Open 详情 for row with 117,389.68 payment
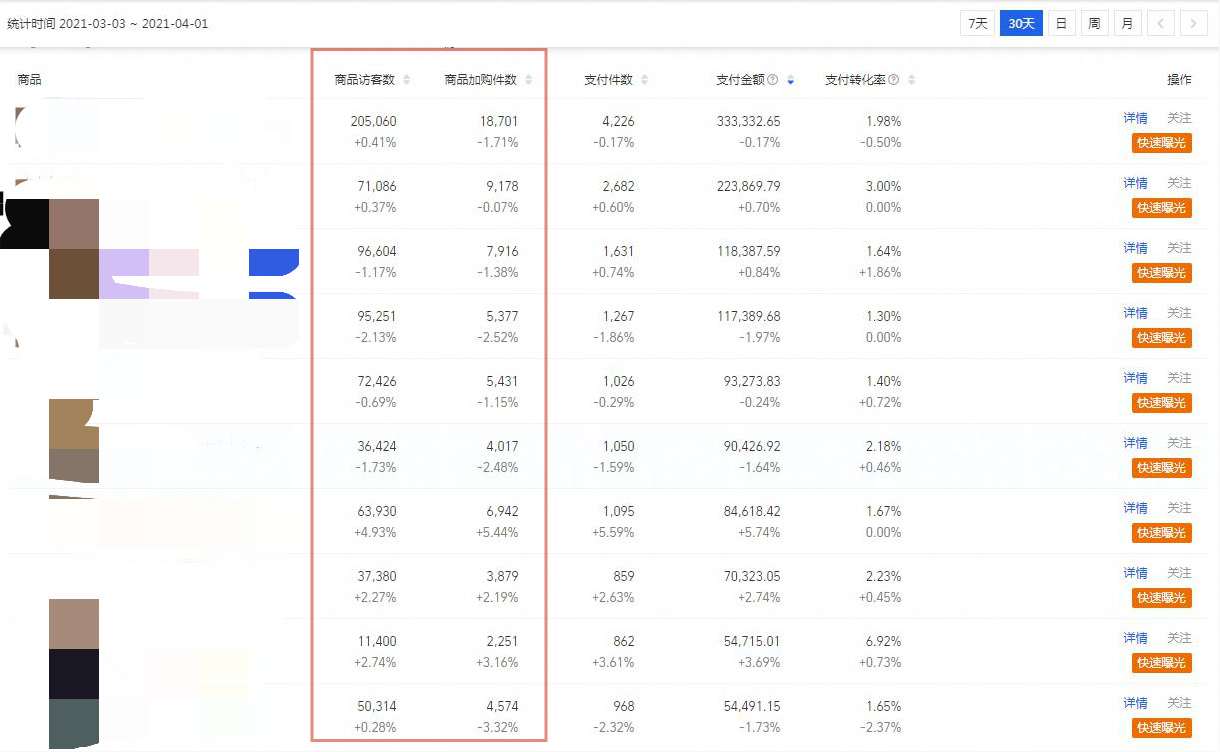The height and width of the screenshot is (752, 1220). [1135, 313]
